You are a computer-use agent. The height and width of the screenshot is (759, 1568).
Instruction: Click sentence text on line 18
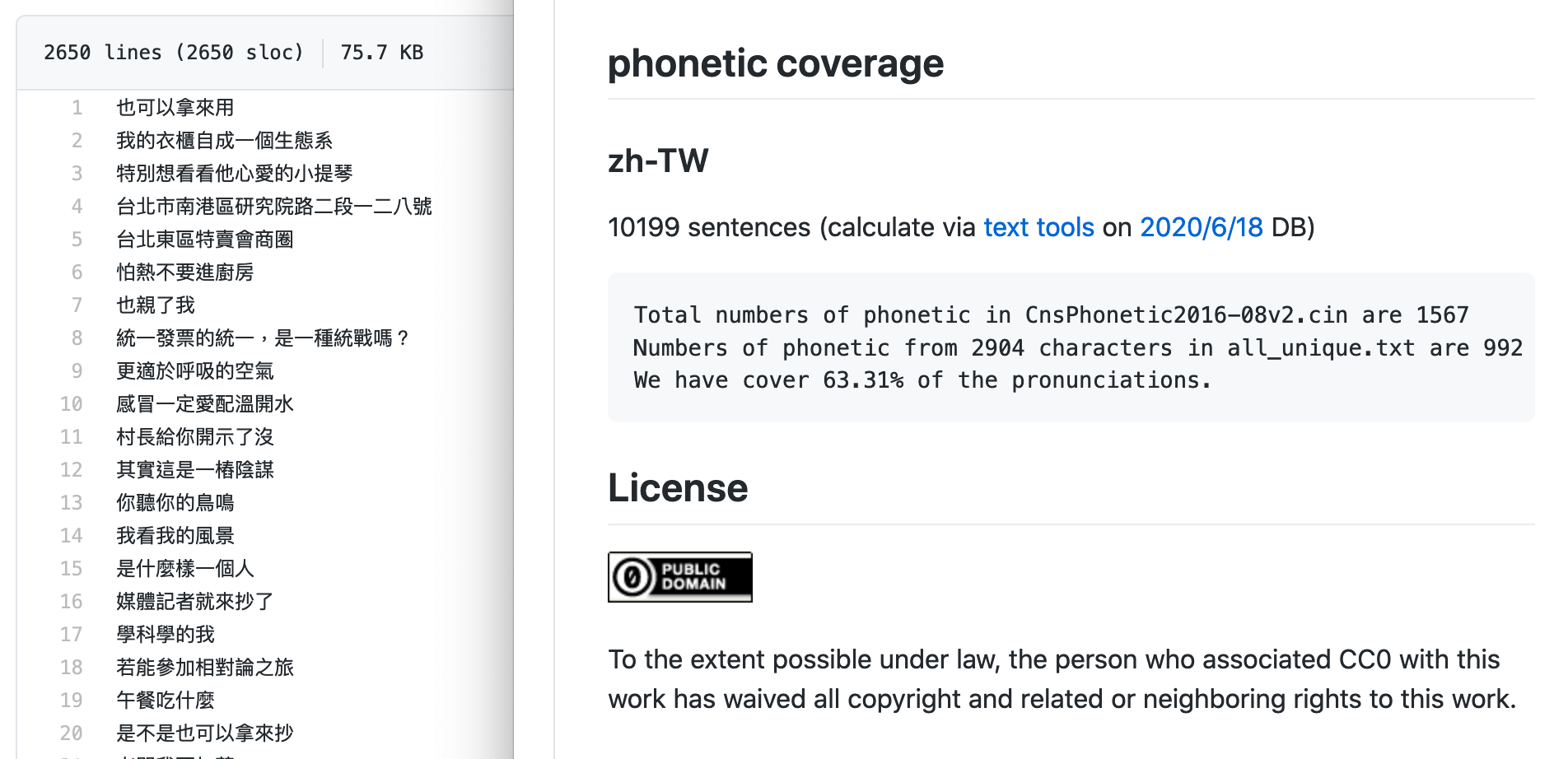click(204, 668)
